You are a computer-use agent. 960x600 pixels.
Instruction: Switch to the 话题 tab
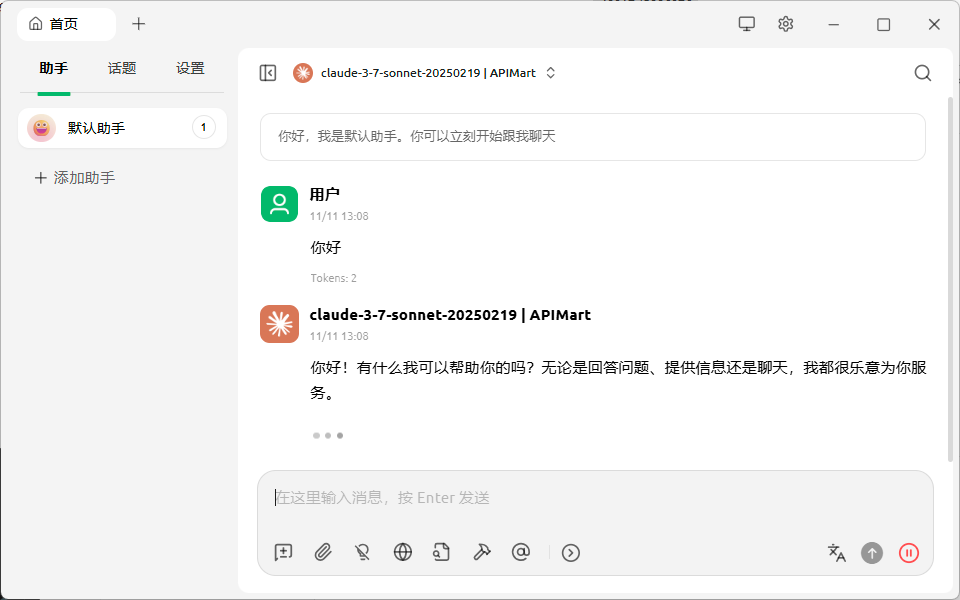pos(122,68)
